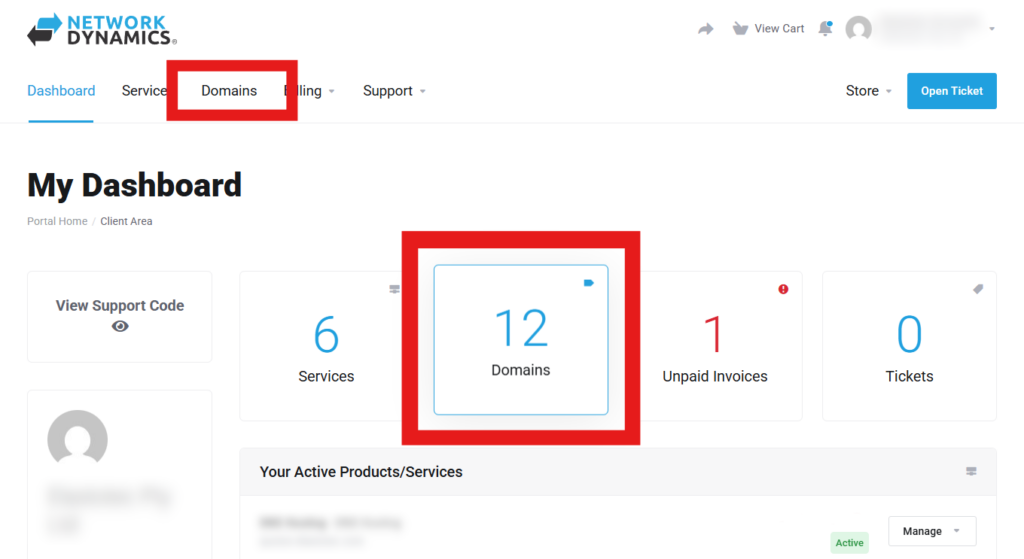Screen dimensions: 1024x559
Task: Follow the Portal Home breadcrumb link
Action: (57, 221)
